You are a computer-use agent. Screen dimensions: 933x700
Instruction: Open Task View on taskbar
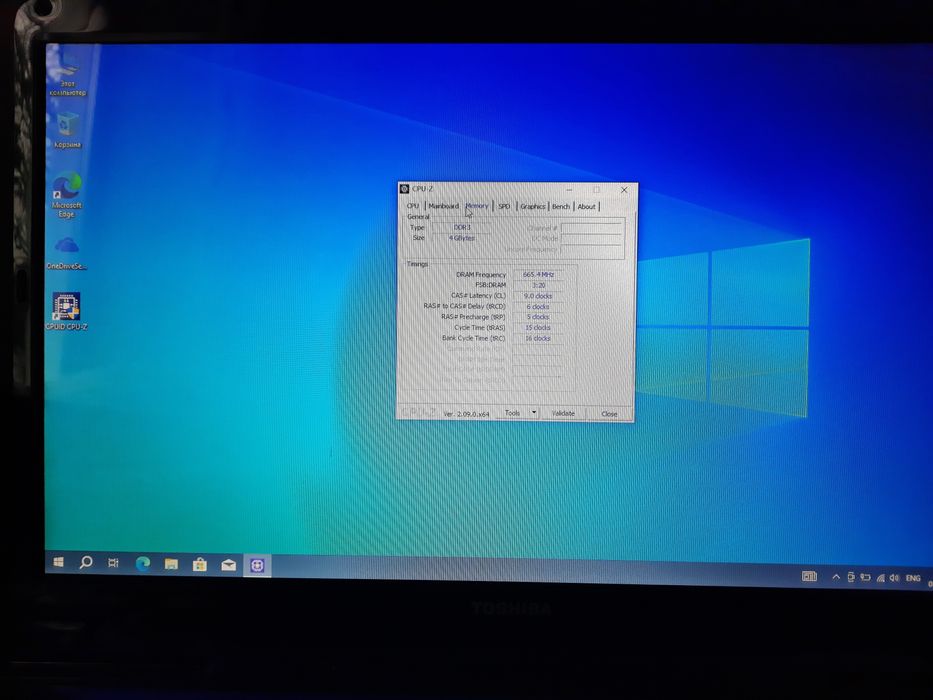[x=113, y=562]
